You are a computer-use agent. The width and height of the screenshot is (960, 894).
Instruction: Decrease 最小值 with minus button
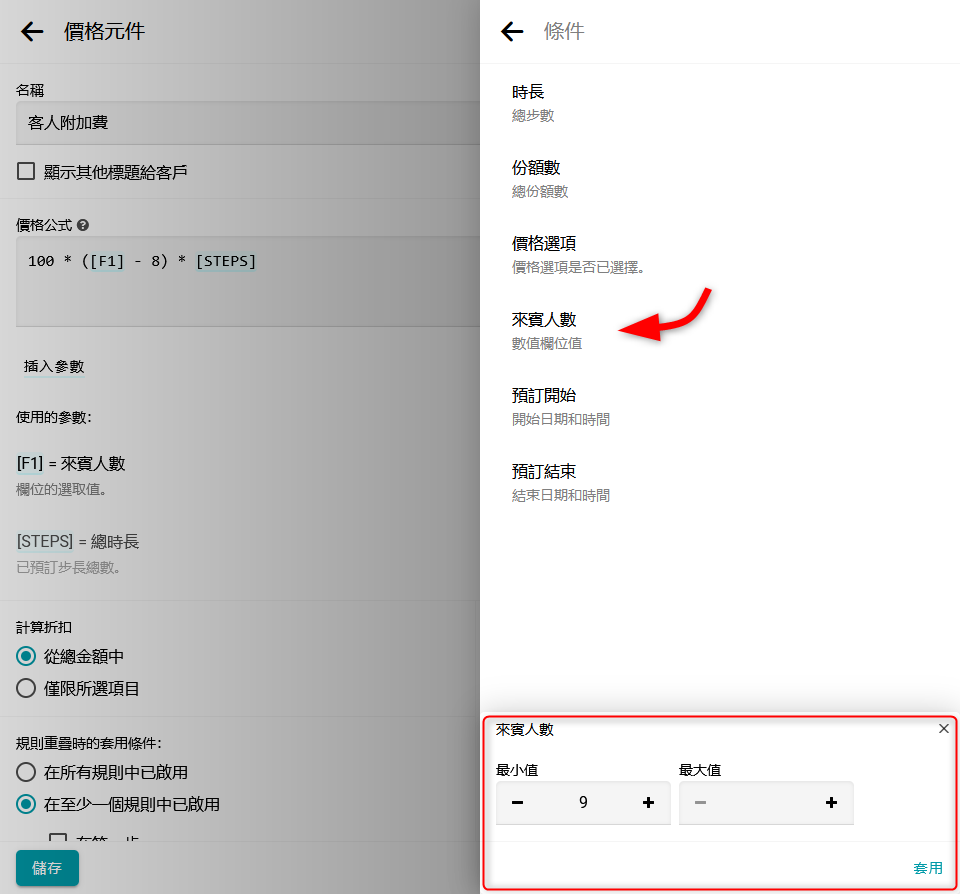click(517, 802)
